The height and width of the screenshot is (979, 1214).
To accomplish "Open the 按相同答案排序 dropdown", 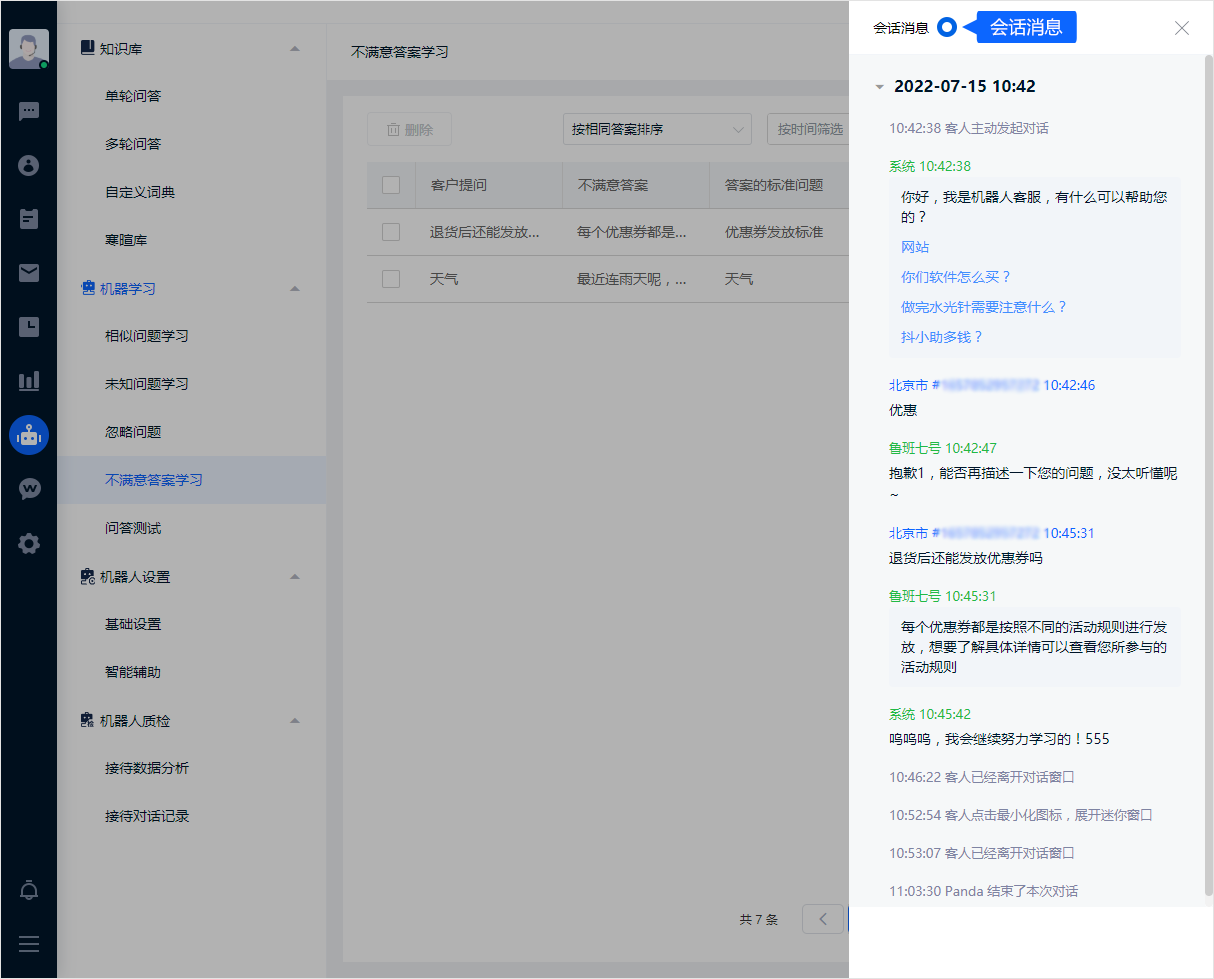I will [656, 129].
